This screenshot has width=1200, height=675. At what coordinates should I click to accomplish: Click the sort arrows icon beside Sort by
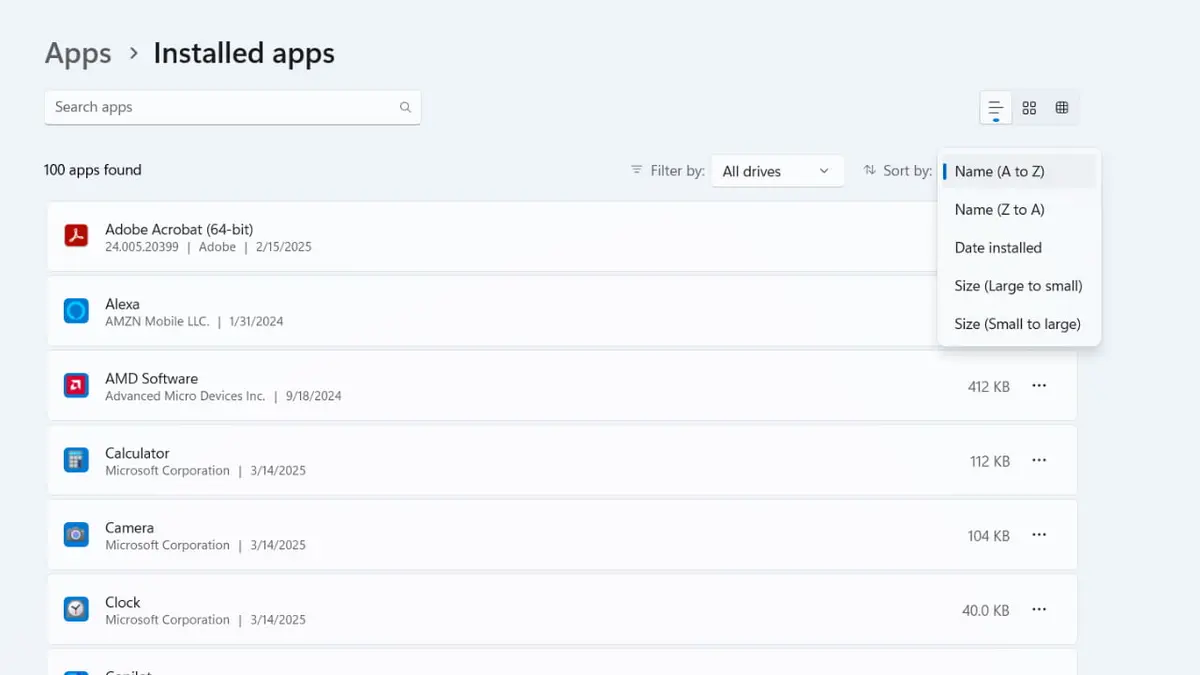(x=869, y=170)
